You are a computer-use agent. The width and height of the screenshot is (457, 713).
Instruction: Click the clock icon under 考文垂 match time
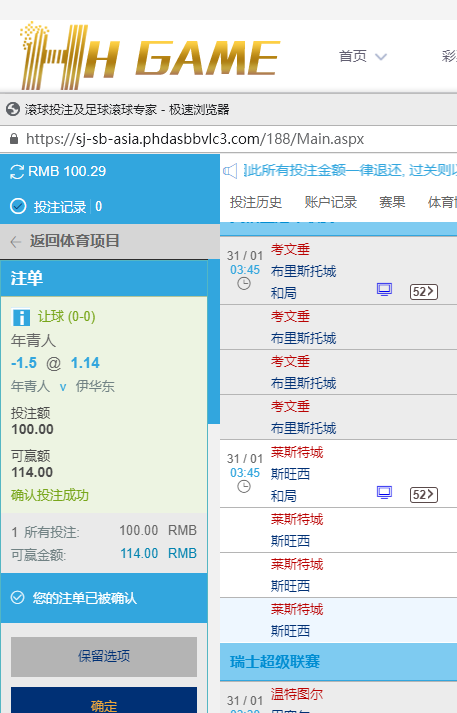[x=244, y=284]
